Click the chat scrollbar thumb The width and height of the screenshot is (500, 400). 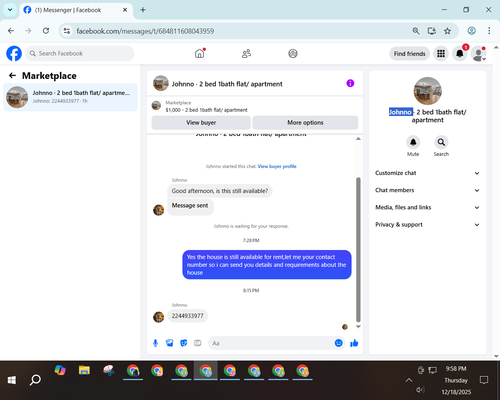pos(358,250)
